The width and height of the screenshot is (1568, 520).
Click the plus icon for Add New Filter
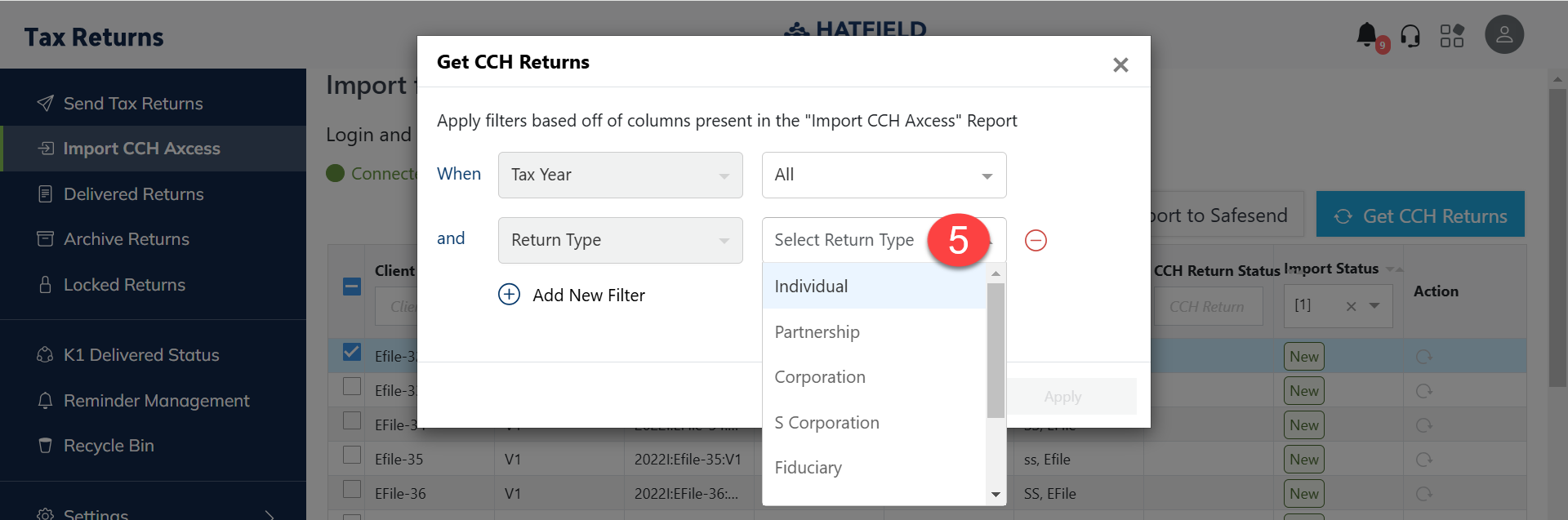point(509,295)
